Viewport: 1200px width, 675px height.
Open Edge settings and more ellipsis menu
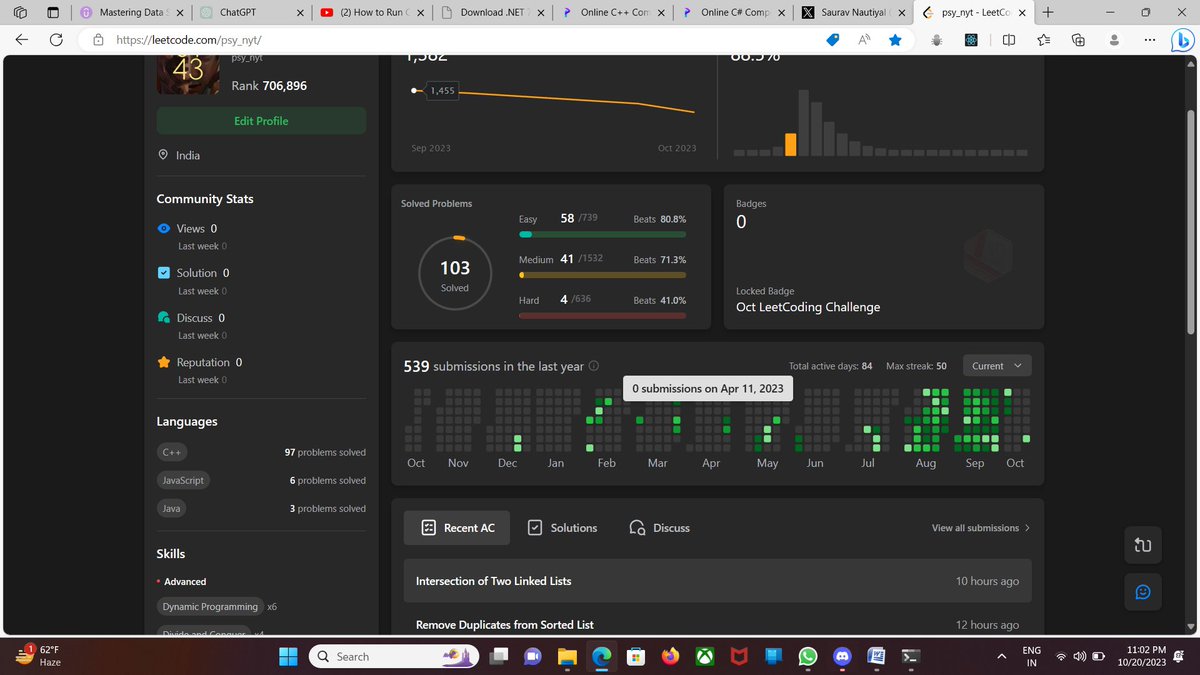1149,40
